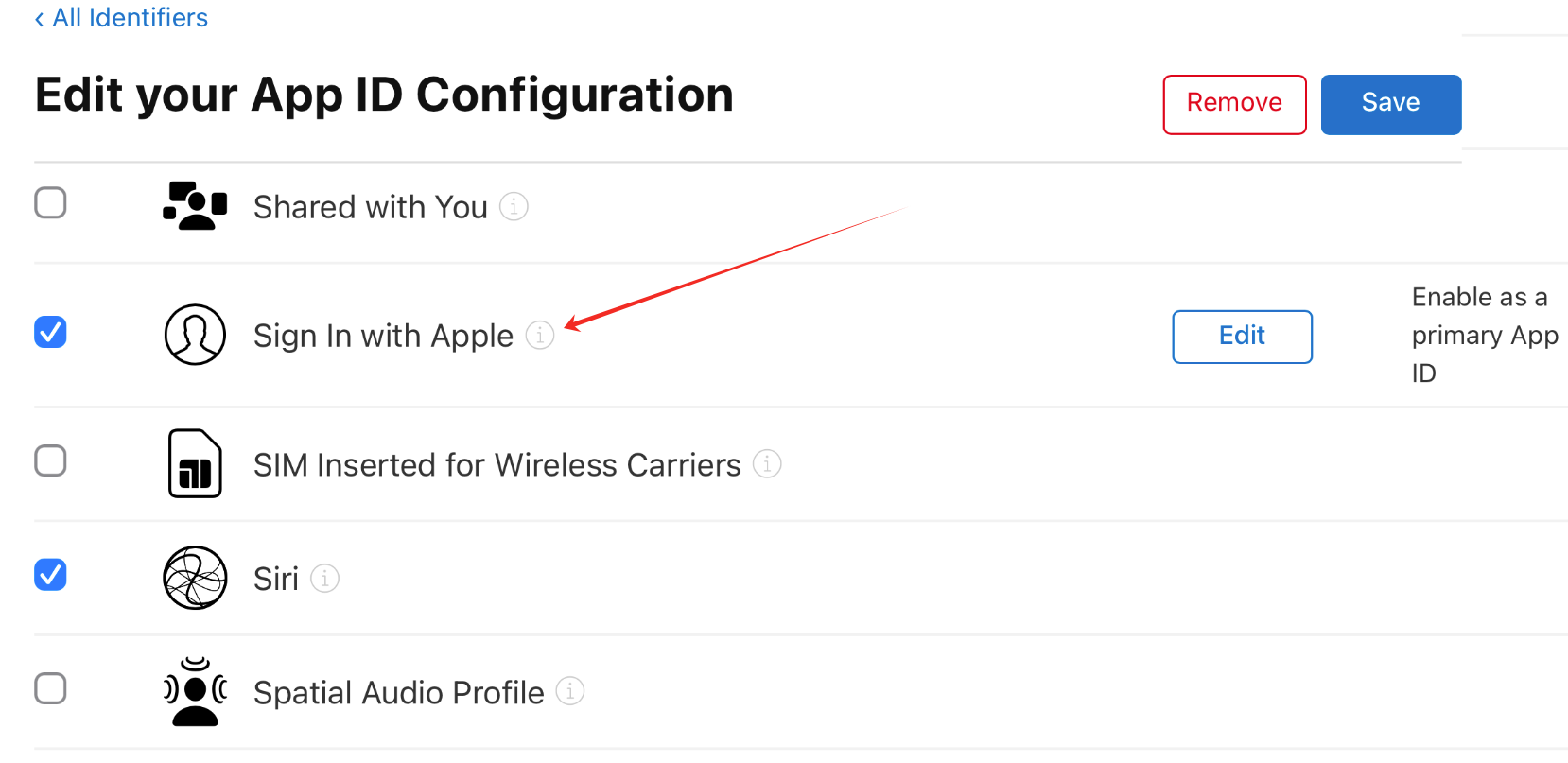Click the Sign In with Apple person icon

coord(195,335)
